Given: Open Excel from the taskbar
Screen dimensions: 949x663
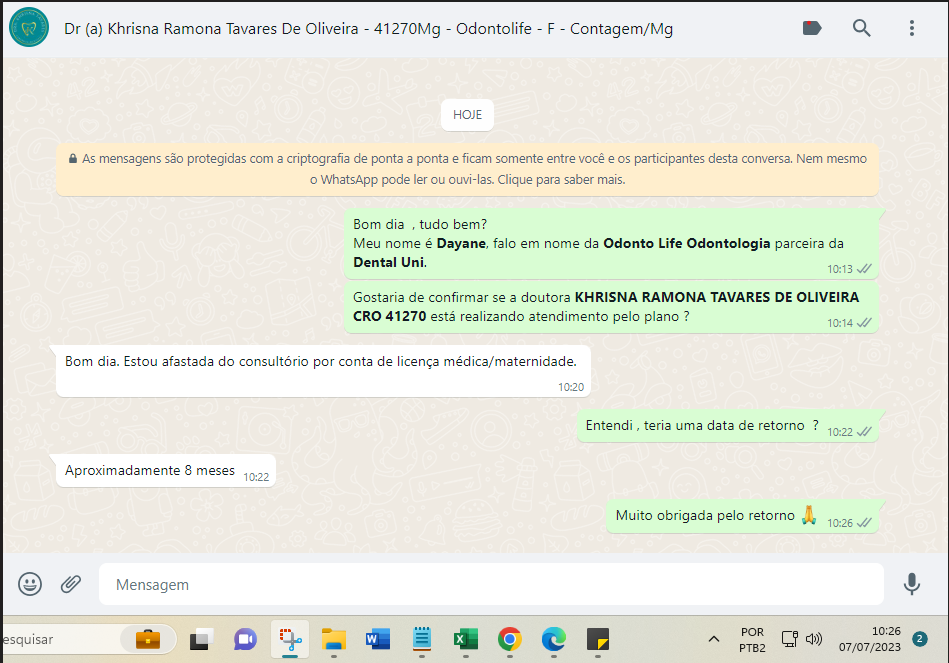Looking at the screenshot, I should point(465,639).
